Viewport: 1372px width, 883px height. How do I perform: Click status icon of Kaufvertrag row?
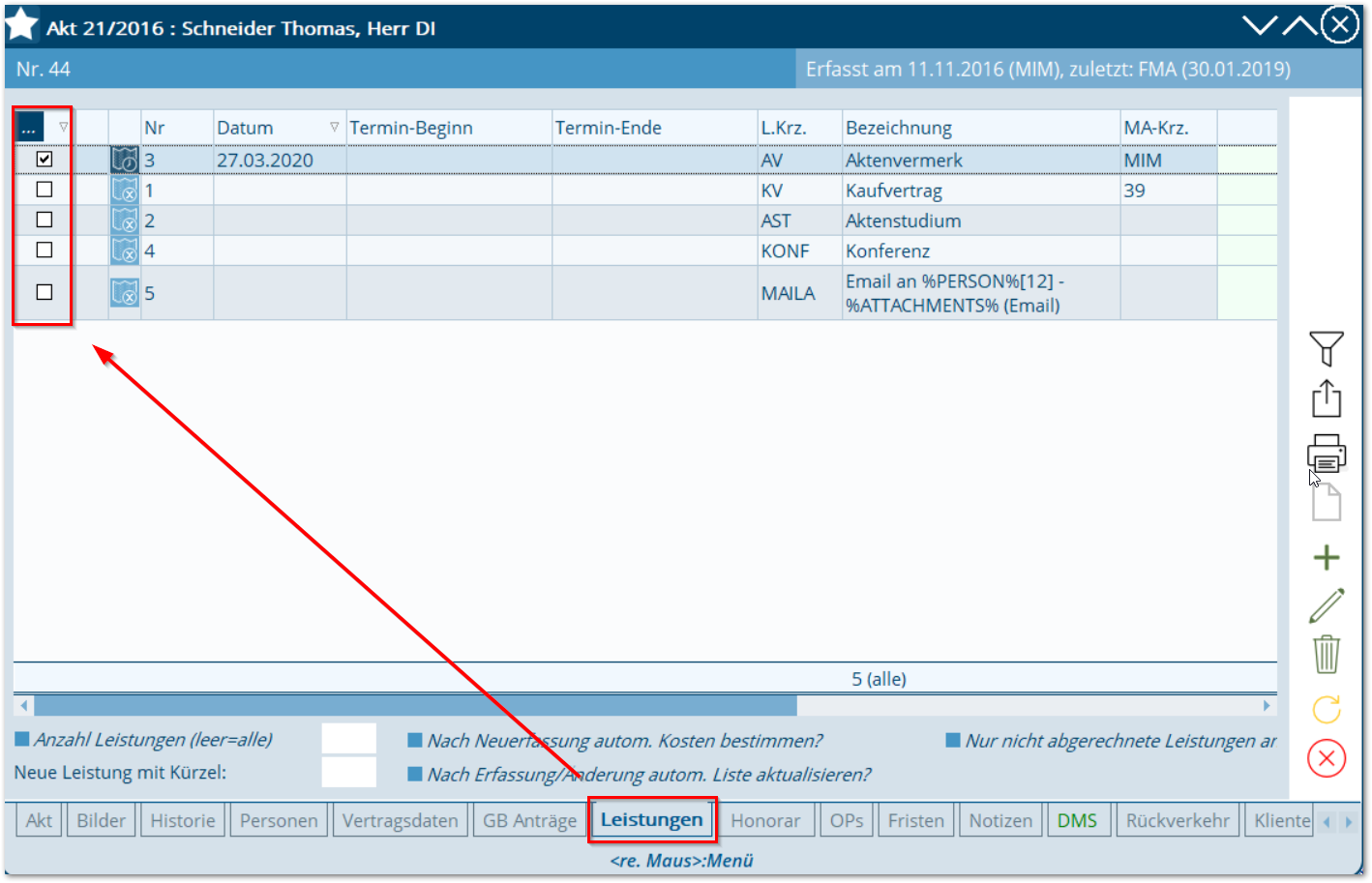click(x=125, y=191)
